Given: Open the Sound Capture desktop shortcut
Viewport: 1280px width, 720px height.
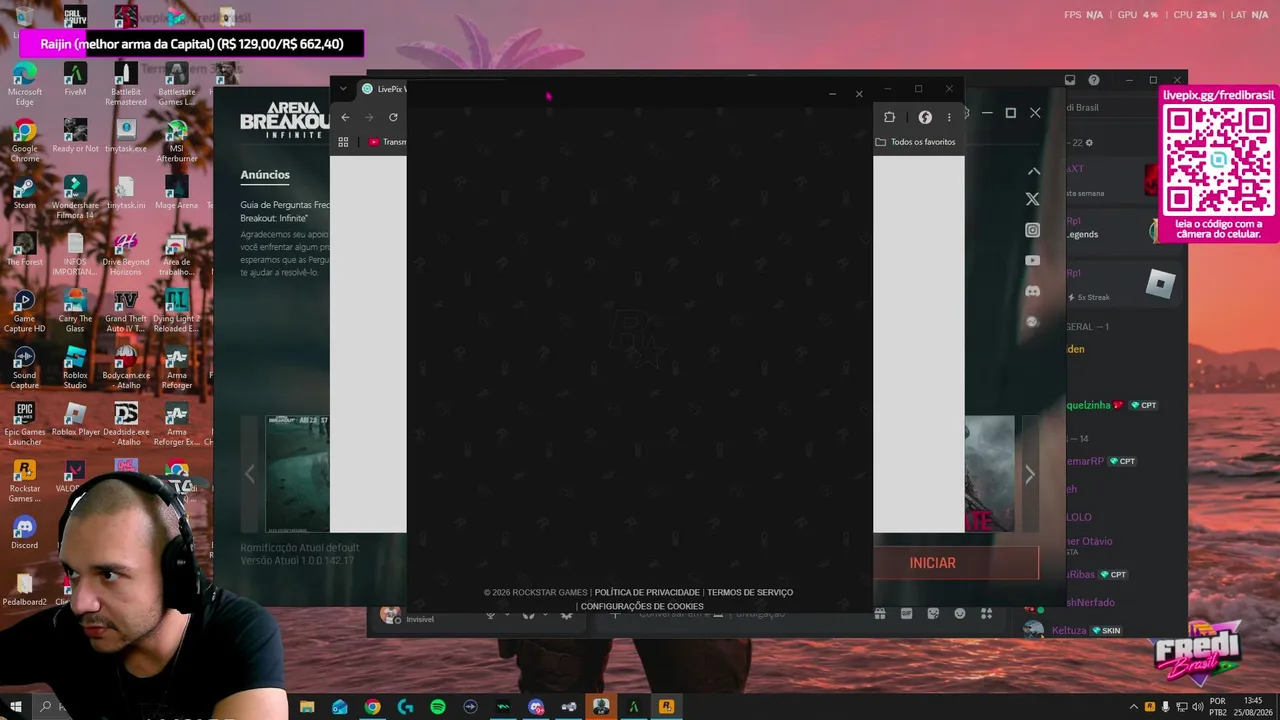Looking at the screenshot, I should tap(25, 369).
